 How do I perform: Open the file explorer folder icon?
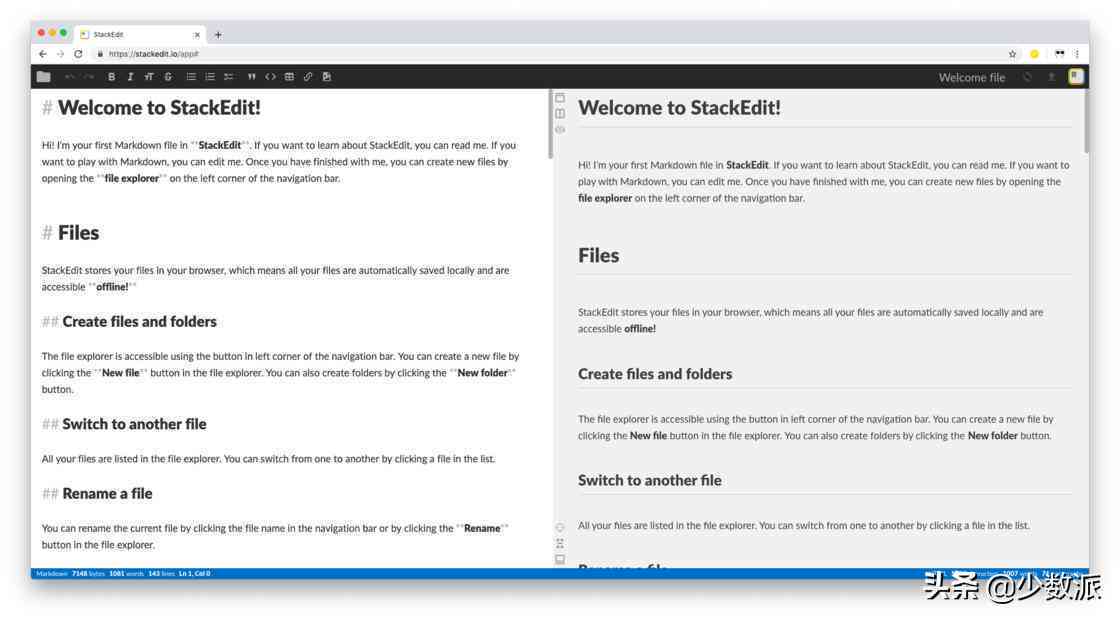pos(44,76)
